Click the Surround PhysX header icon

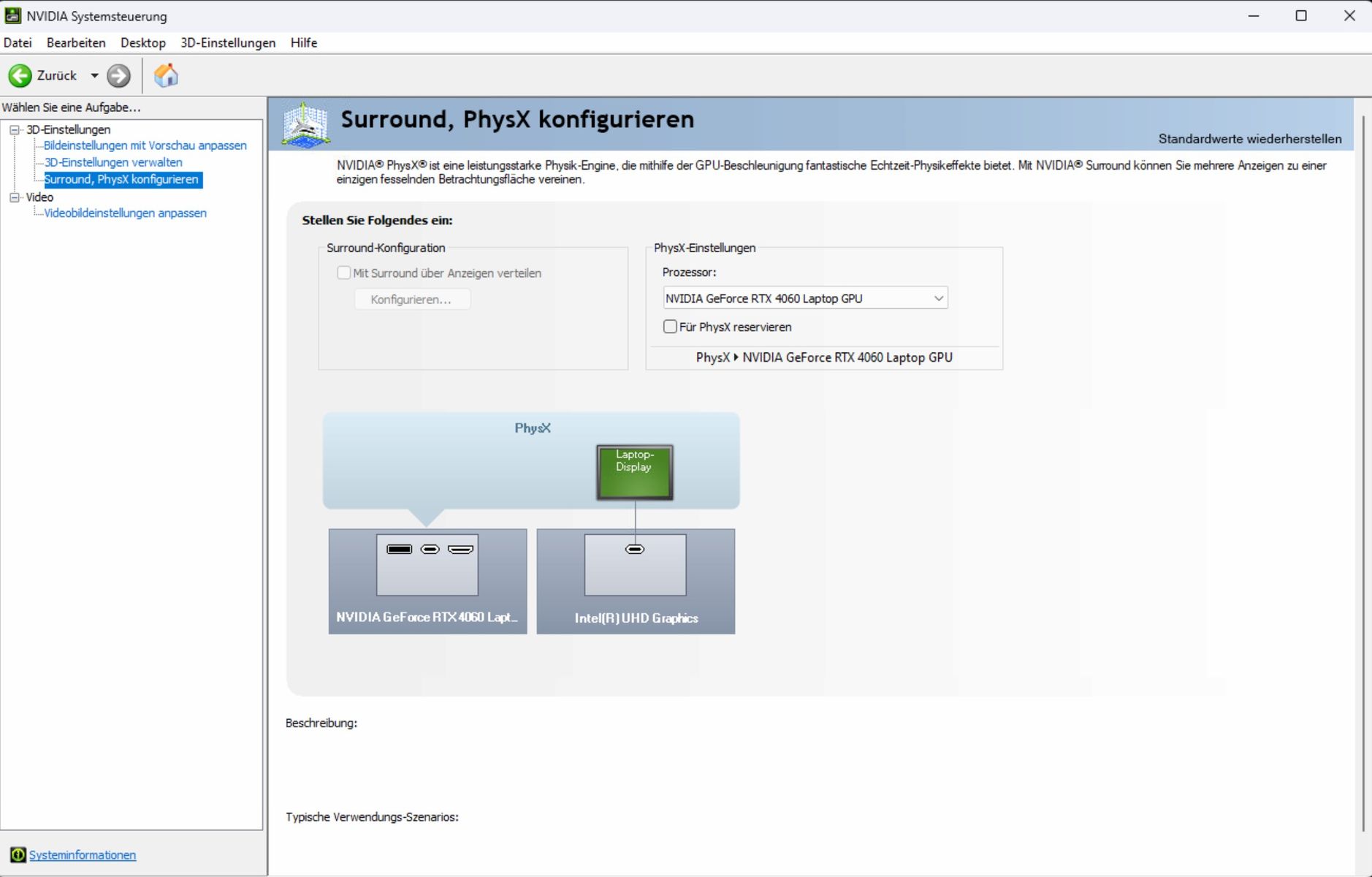305,124
